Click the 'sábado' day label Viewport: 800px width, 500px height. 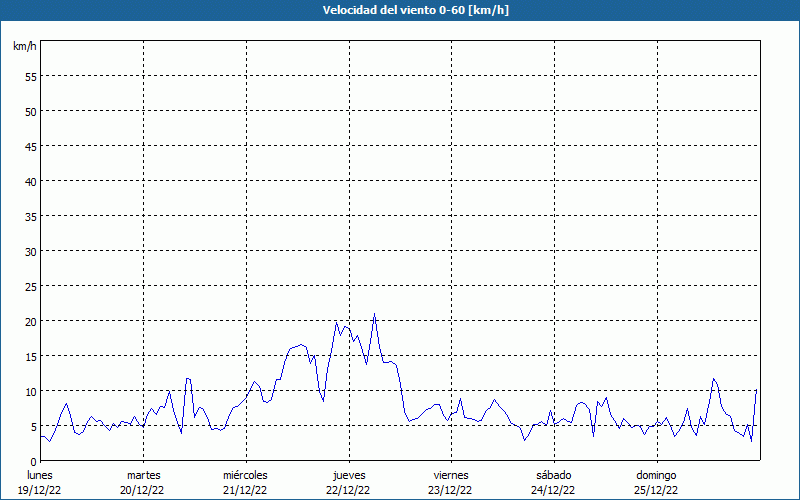pyautogui.click(x=554, y=475)
